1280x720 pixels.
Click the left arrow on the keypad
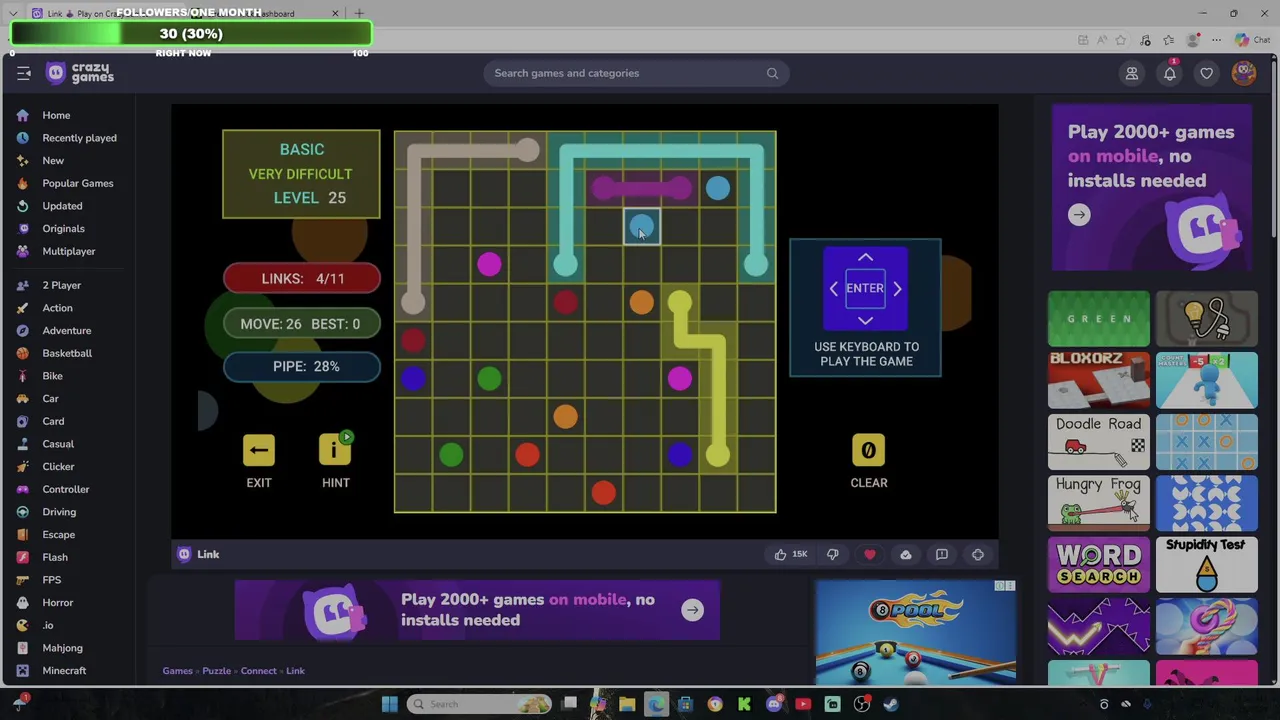click(x=834, y=289)
